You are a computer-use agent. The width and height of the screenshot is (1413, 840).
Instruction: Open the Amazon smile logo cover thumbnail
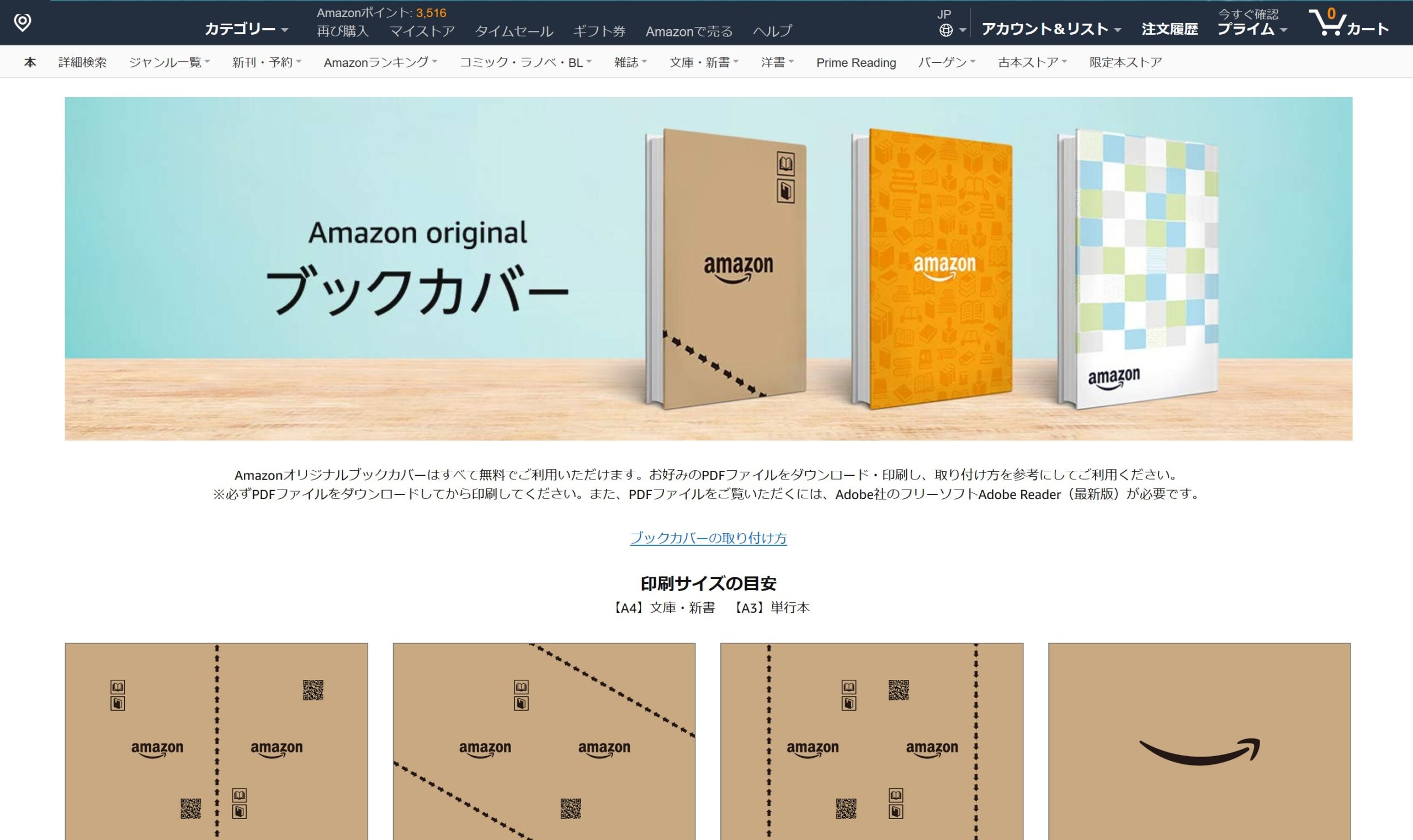pyautogui.click(x=1199, y=742)
